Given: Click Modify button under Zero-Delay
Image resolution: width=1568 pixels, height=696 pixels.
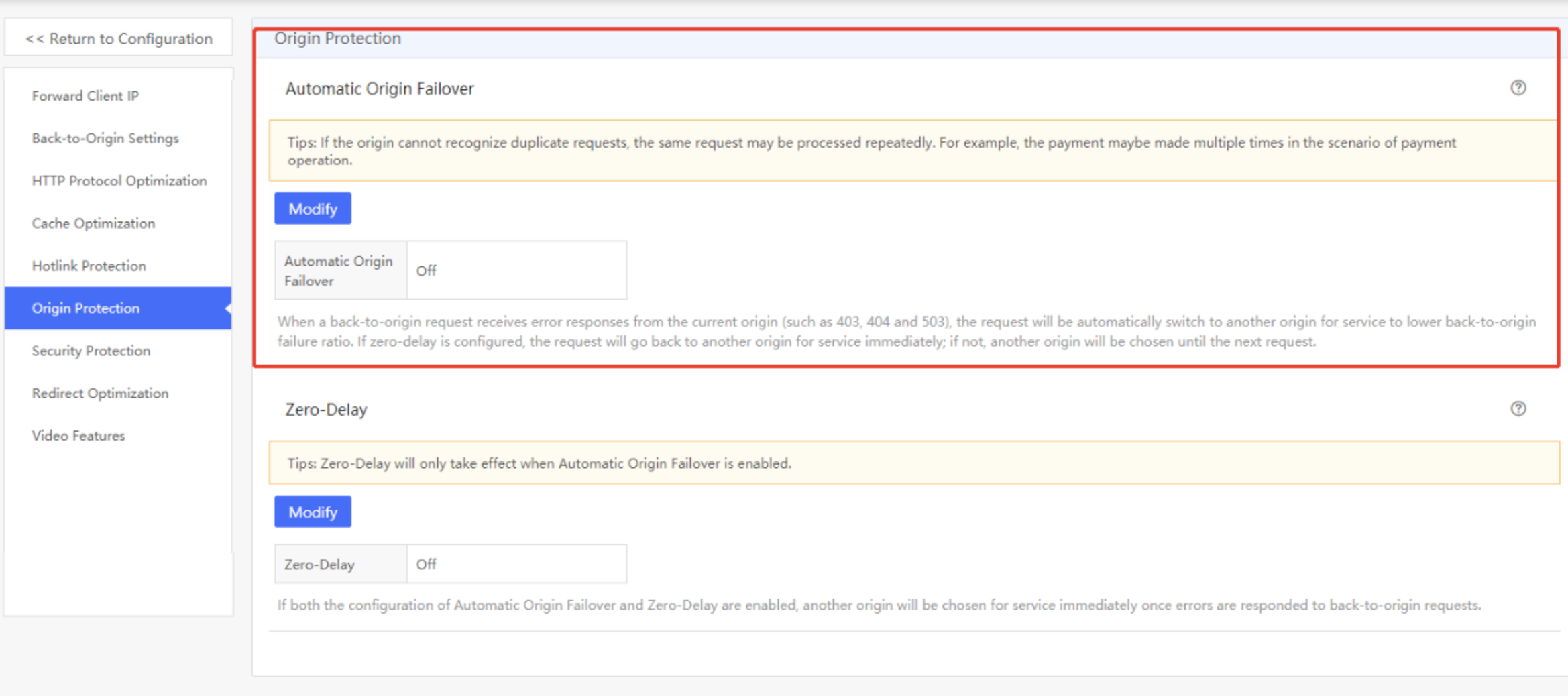Looking at the screenshot, I should [x=313, y=512].
